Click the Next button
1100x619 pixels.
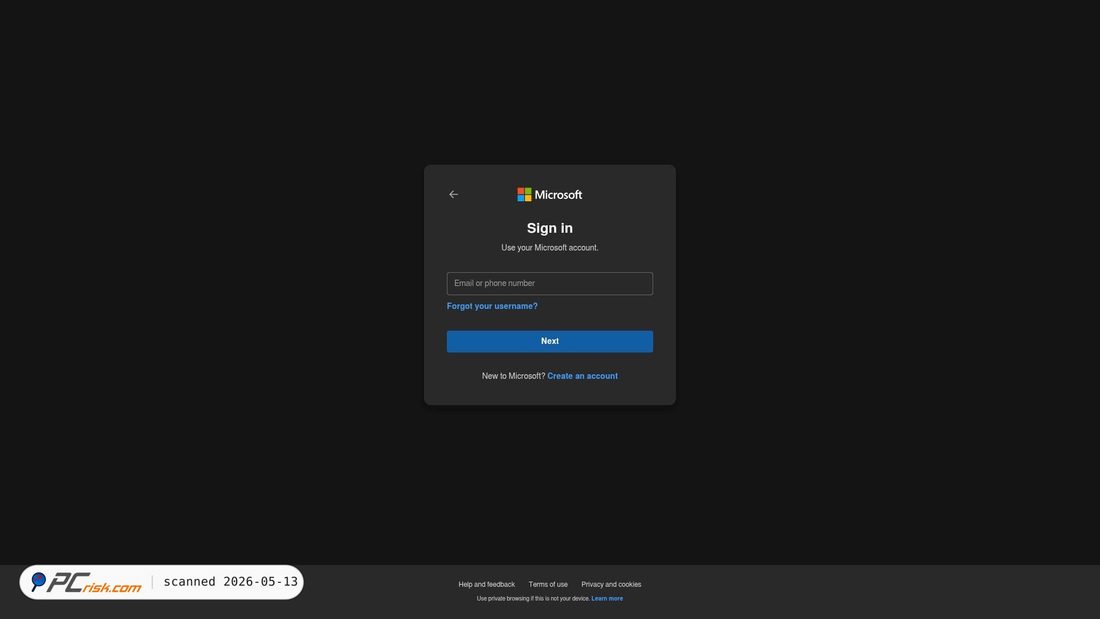click(x=549, y=341)
